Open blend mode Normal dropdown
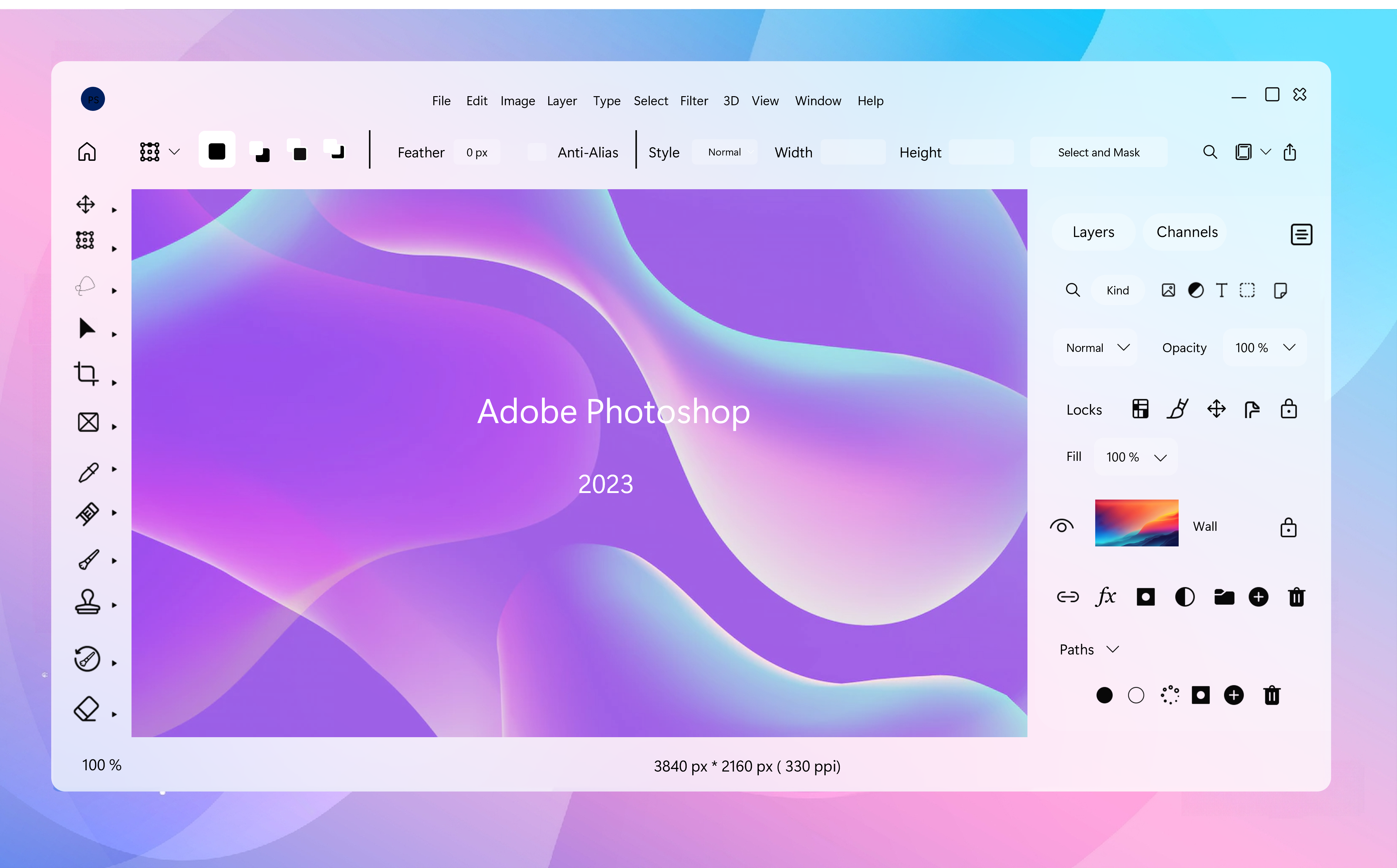The height and width of the screenshot is (868, 1397). (x=1096, y=348)
